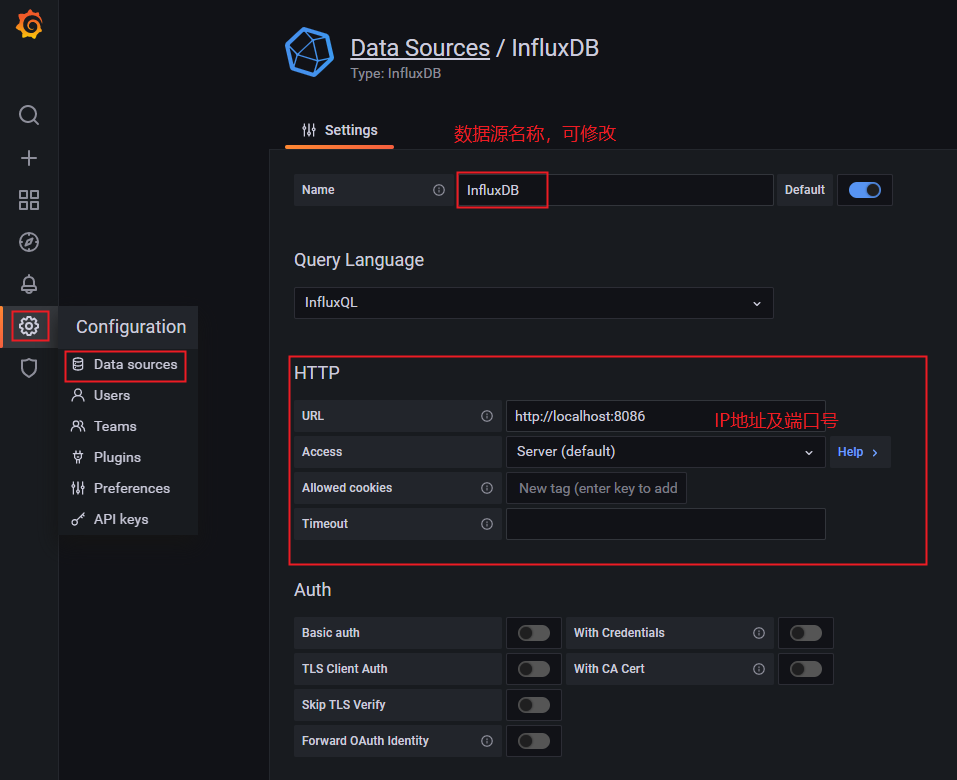The image size is (957, 780).
Task: Open the Explore compass icon
Action: 29,242
